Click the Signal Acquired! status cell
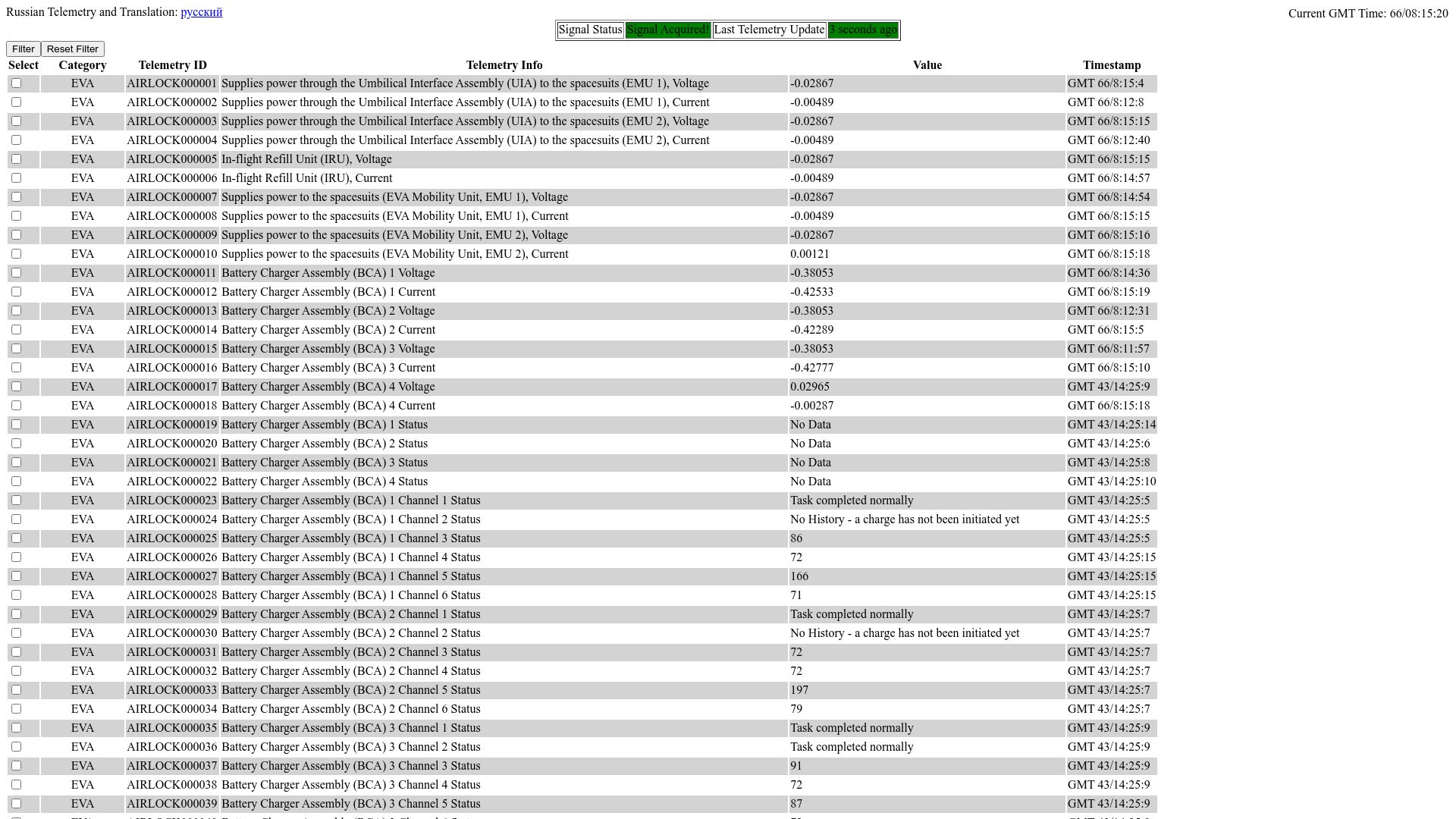Screen dimensions: 1456x819 (668, 30)
